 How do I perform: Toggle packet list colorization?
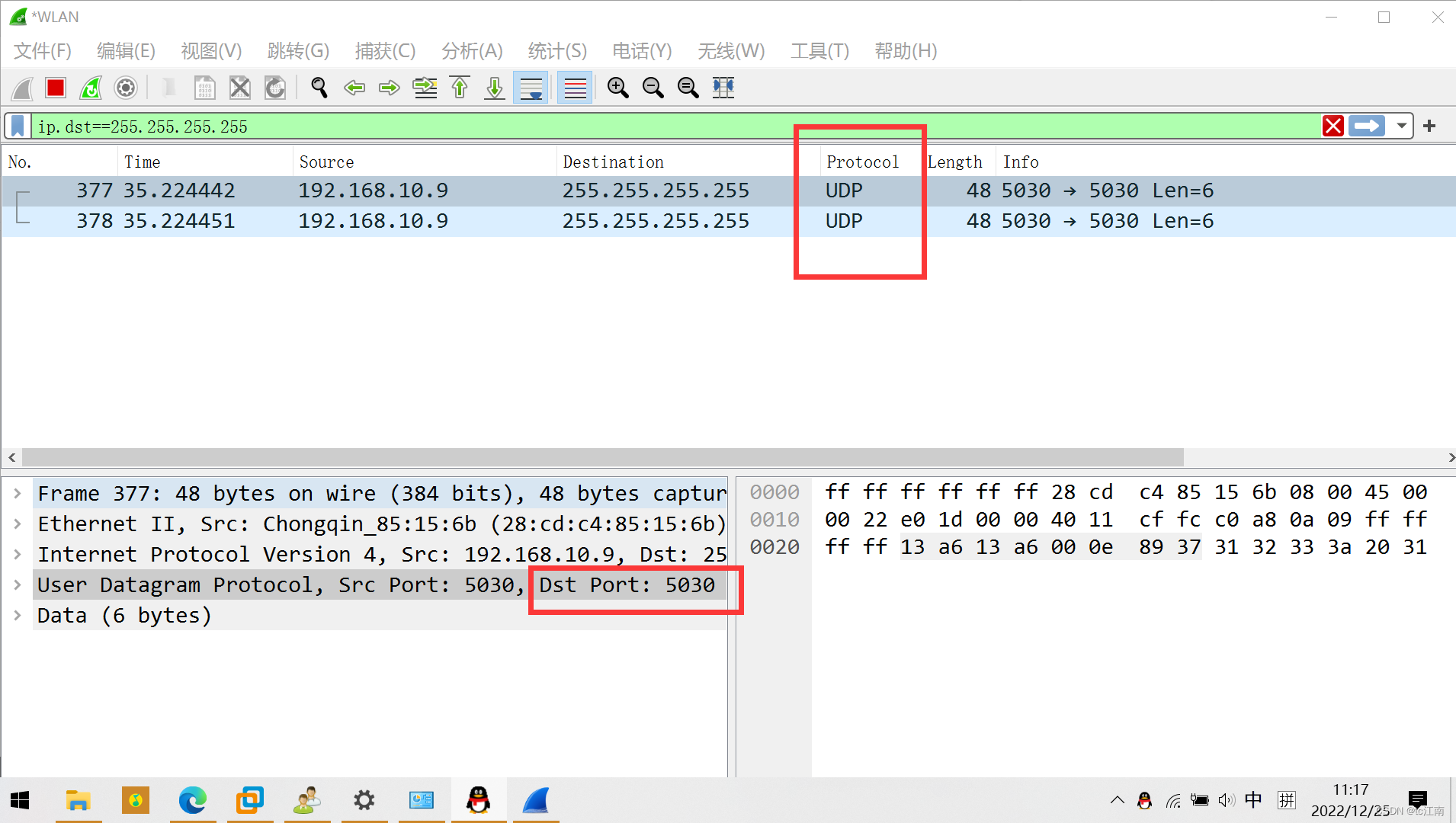pos(574,88)
